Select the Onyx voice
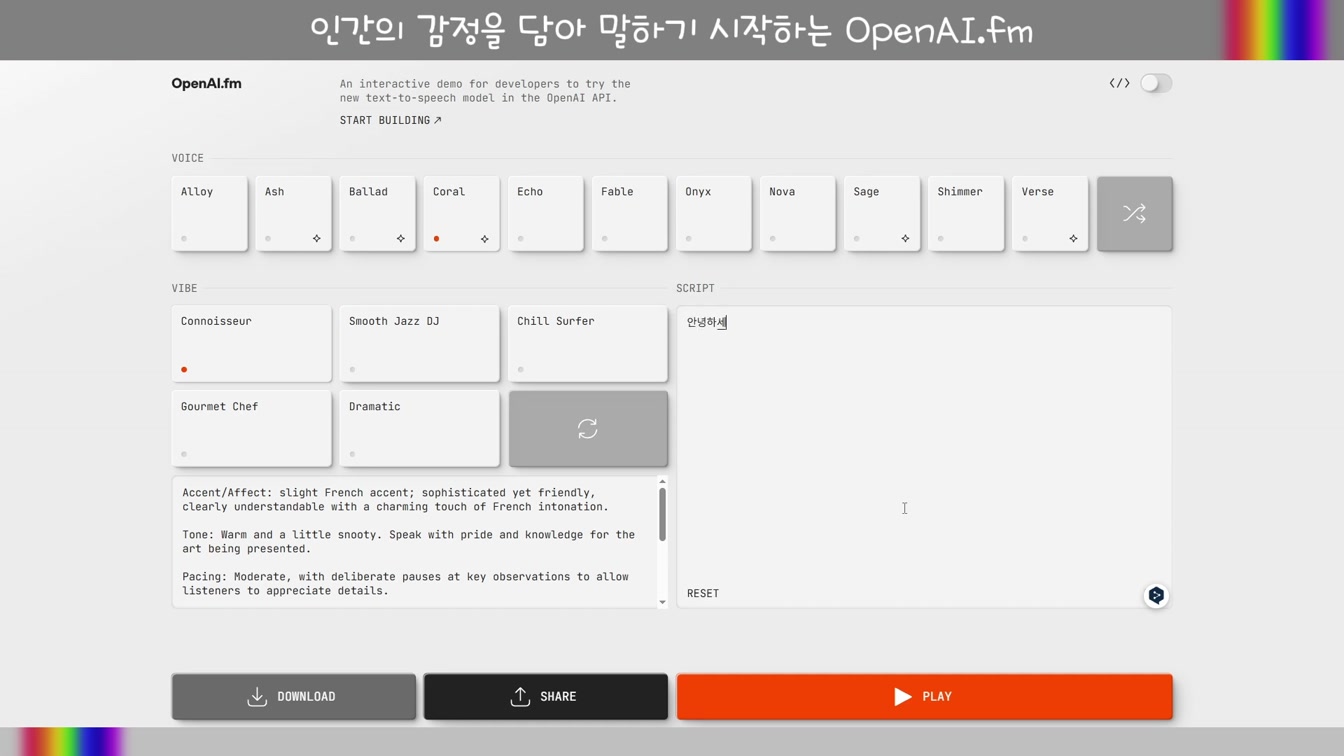Image resolution: width=1344 pixels, height=756 pixels. (x=713, y=214)
